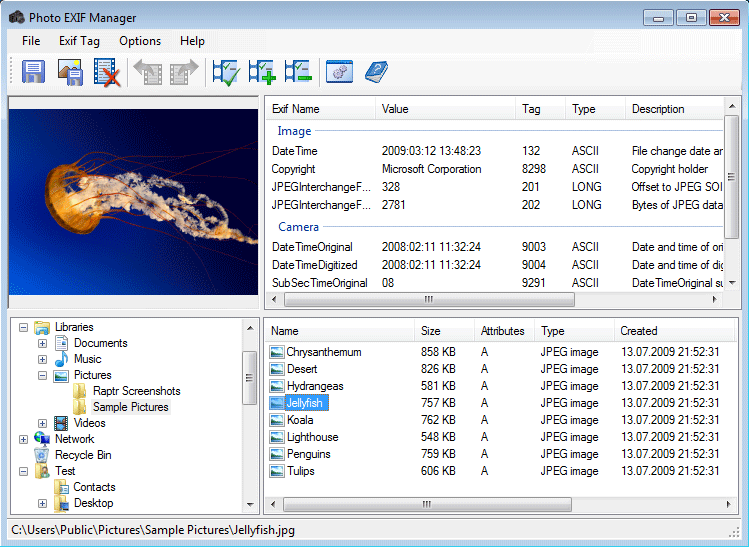Screen dimensions: 749x547
Task: Open the Options menu
Action: pos(140,41)
